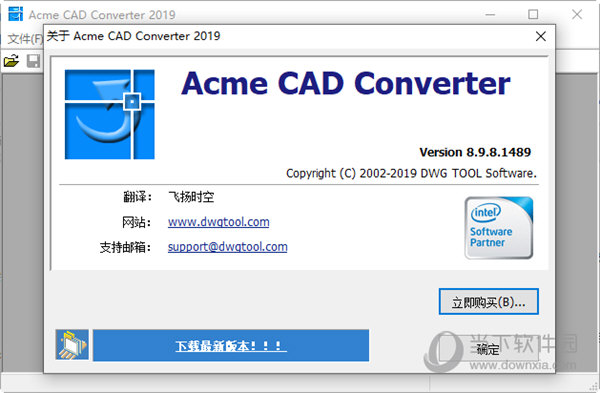Click the 立即购买(B)... buy now button
This screenshot has width=600, height=393.
pyautogui.click(x=489, y=302)
